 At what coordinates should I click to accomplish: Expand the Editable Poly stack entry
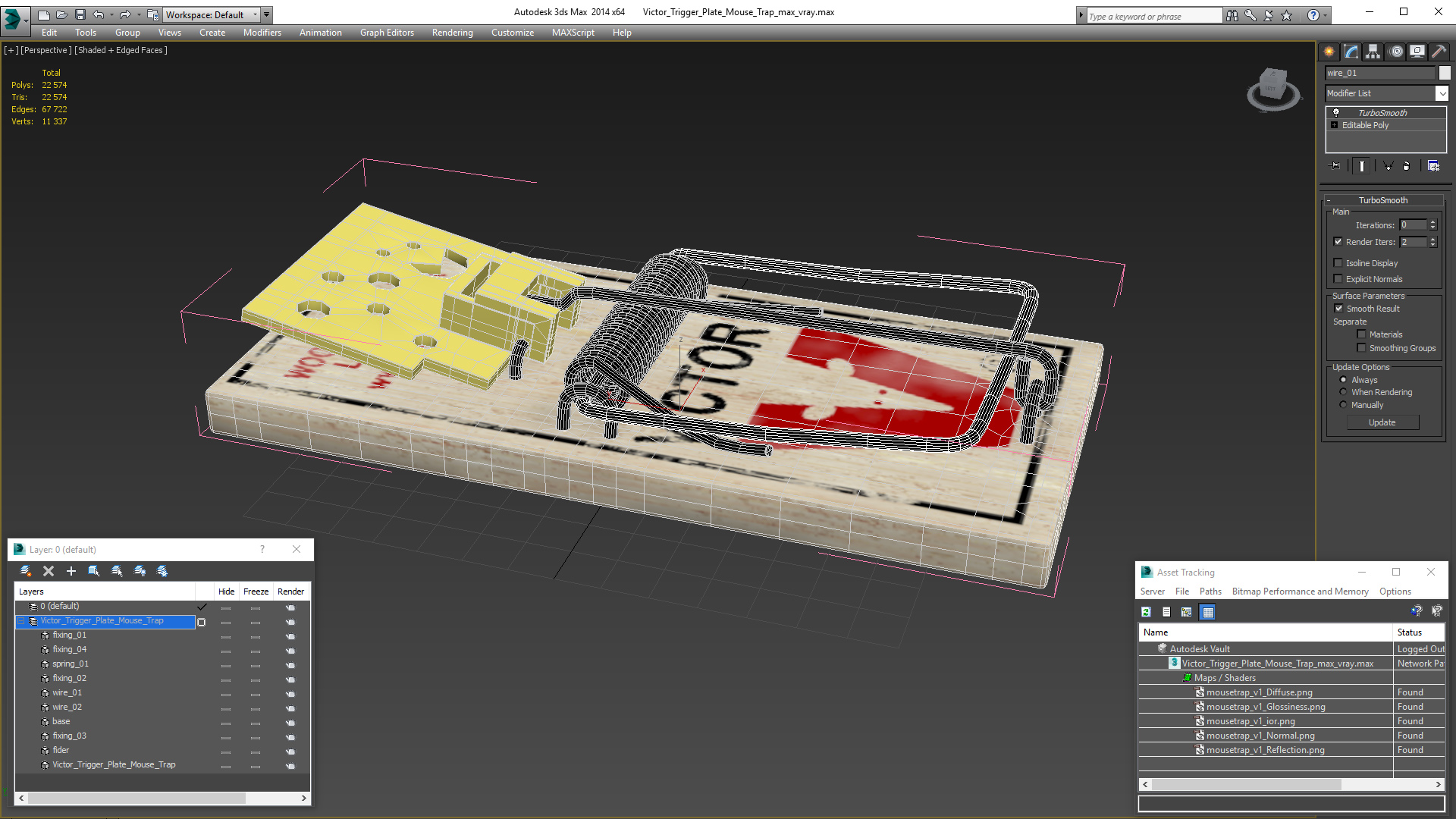(x=1335, y=125)
